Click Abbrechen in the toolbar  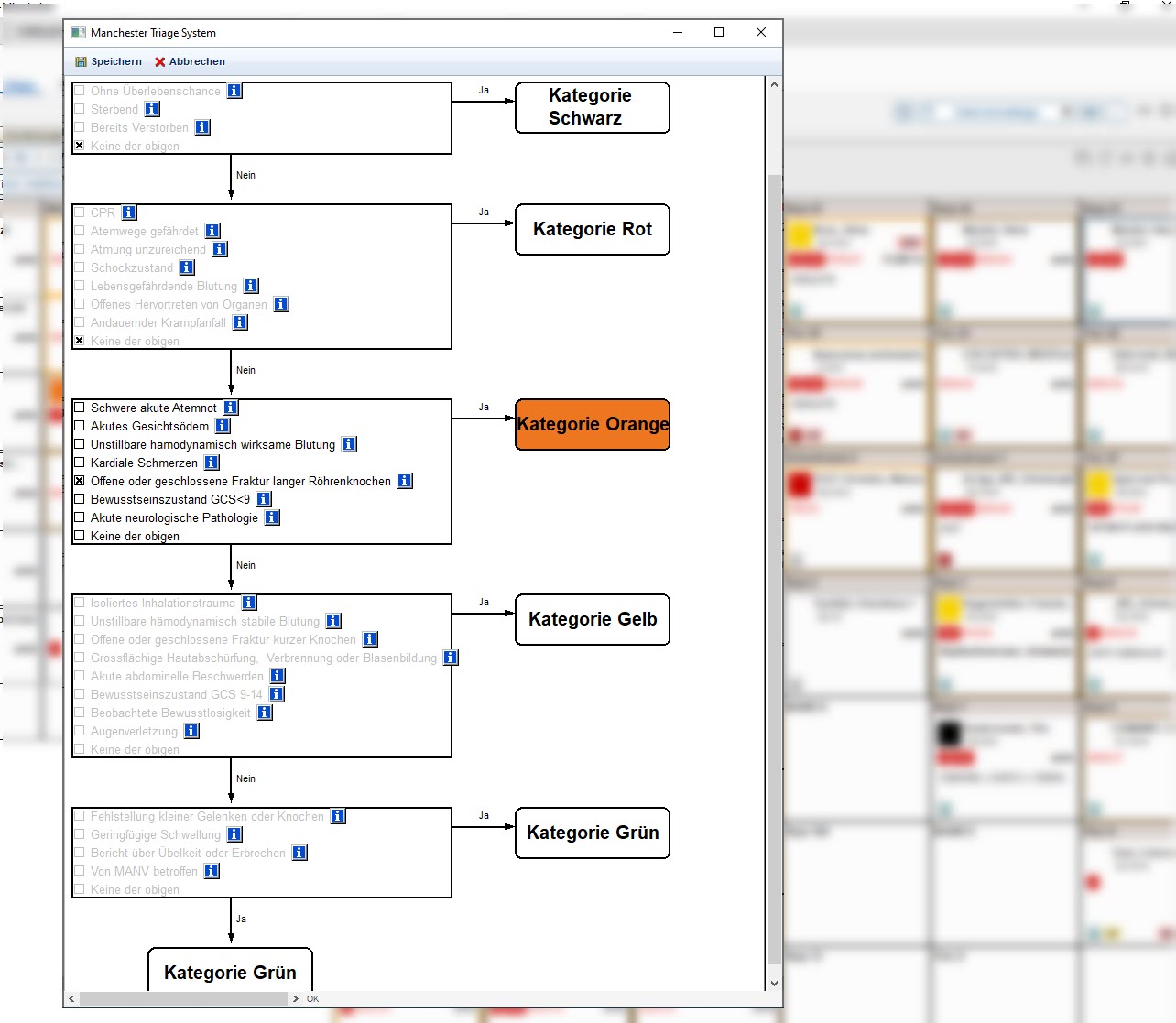pyautogui.click(x=190, y=61)
